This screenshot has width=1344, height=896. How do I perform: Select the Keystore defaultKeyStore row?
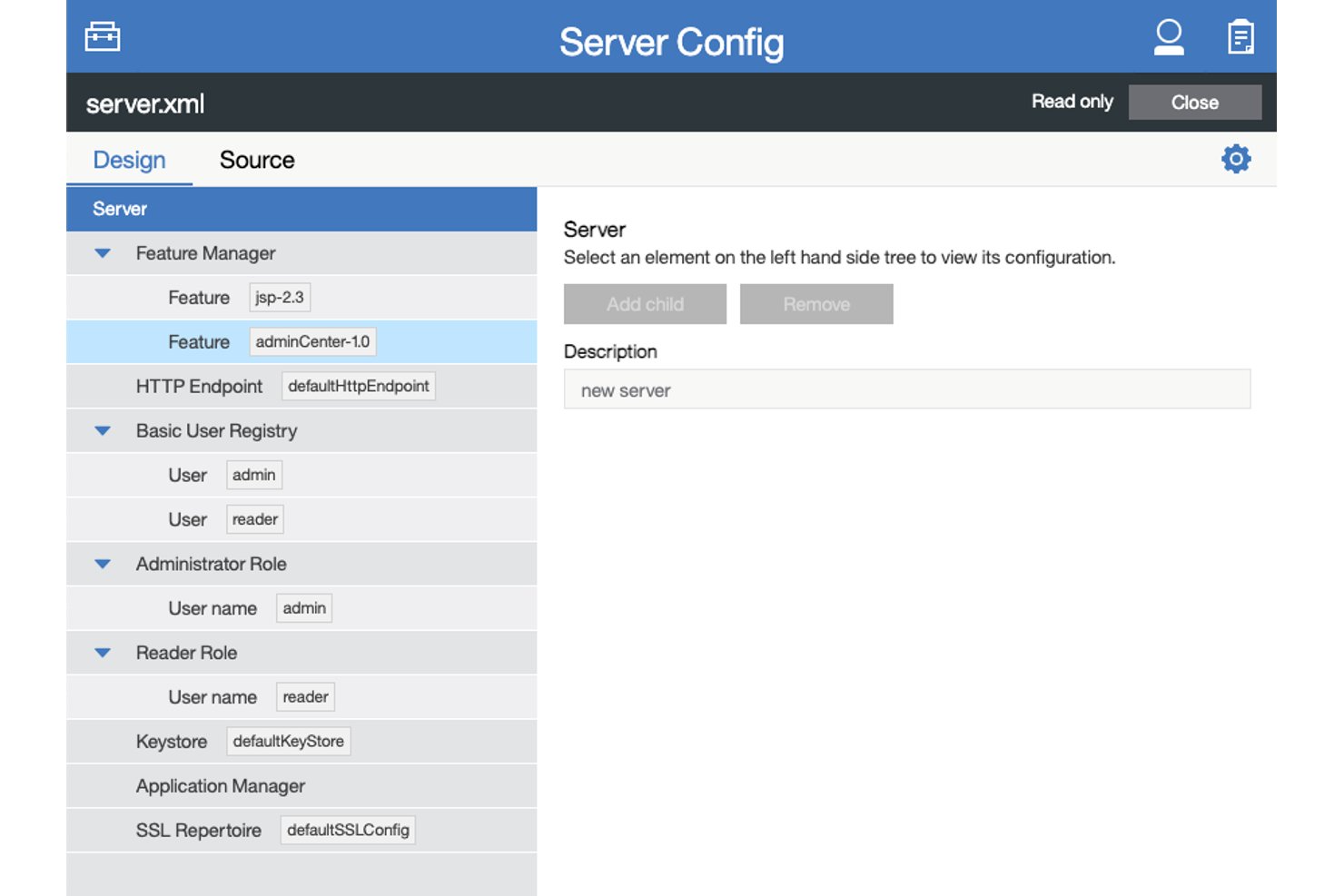click(301, 743)
